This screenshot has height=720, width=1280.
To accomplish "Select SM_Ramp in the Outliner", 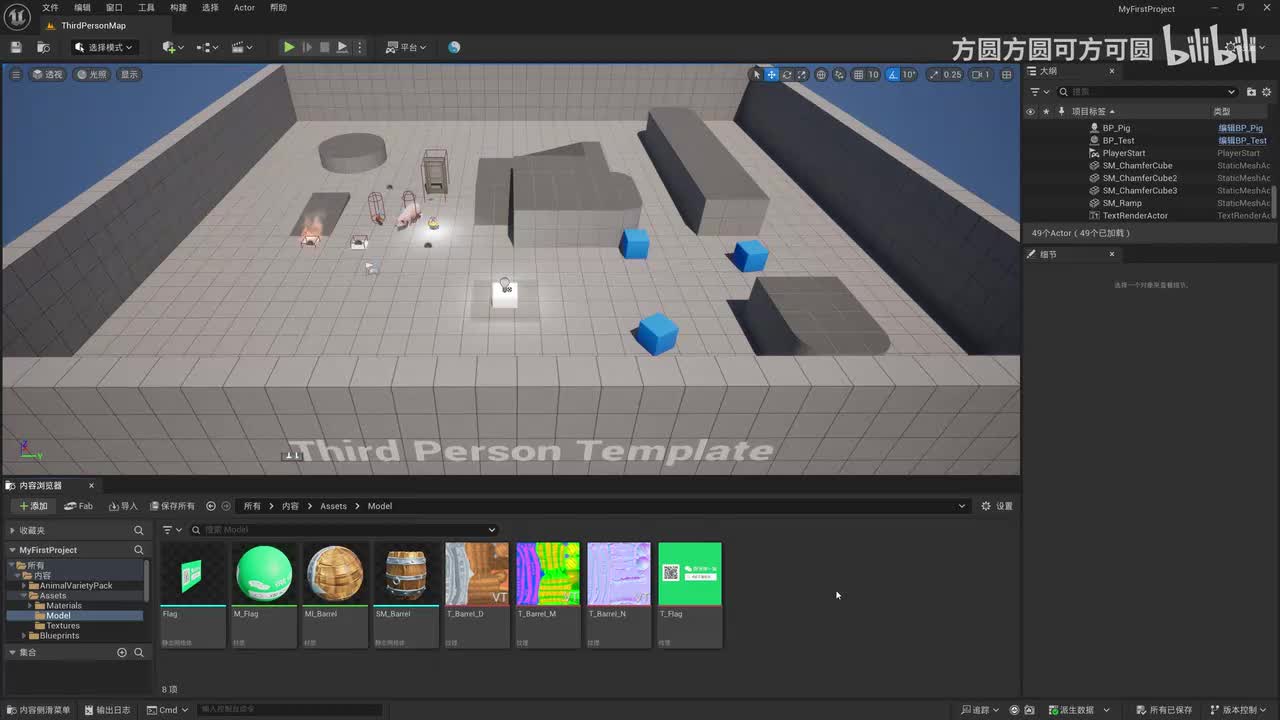I will tap(1122, 203).
